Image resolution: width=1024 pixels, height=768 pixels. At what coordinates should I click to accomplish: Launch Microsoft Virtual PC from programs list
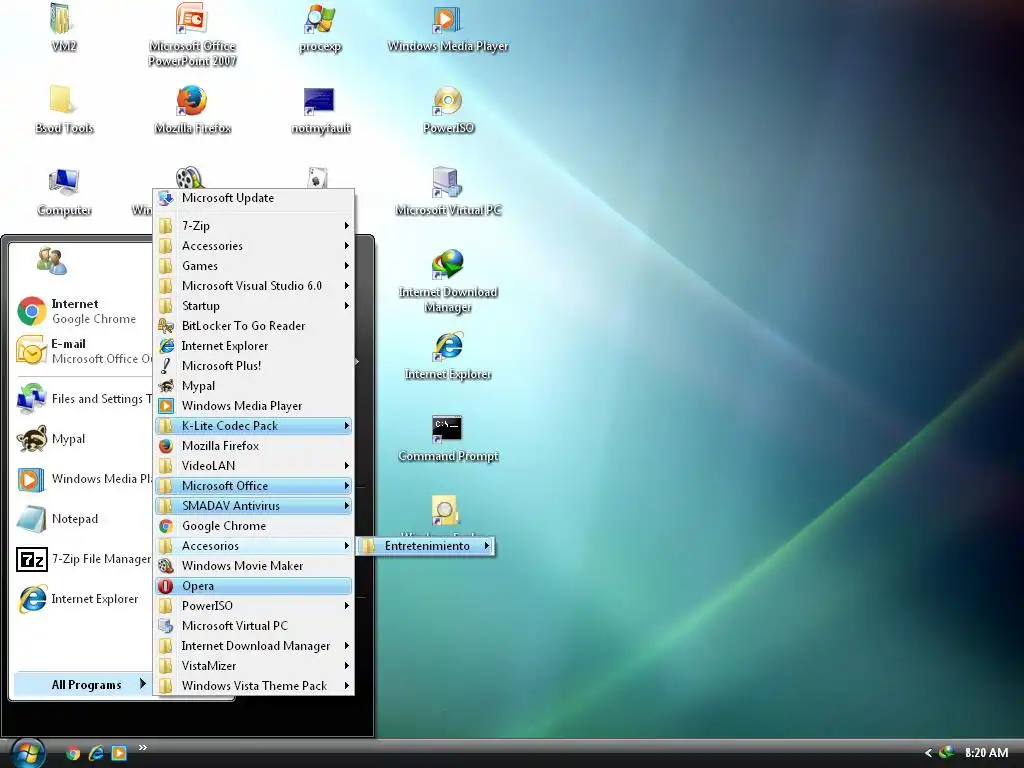pos(254,626)
